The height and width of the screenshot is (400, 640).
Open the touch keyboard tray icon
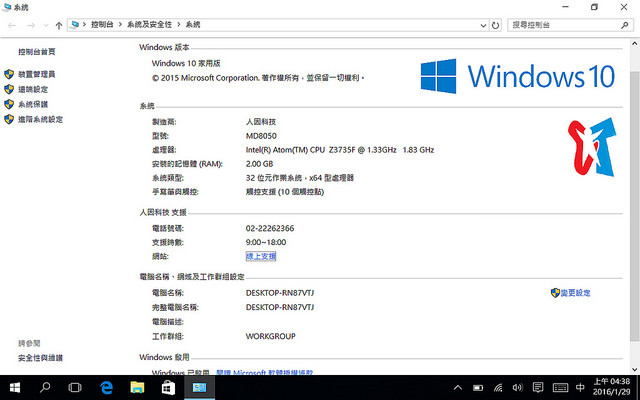pyautogui.click(x=560, y=387)
